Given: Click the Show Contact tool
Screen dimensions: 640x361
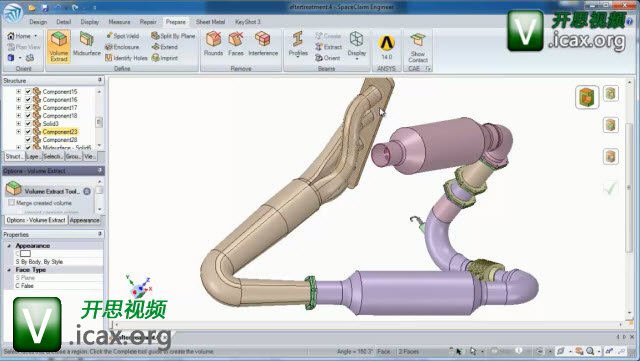Looking at the screenshot, I should (418, 47).
